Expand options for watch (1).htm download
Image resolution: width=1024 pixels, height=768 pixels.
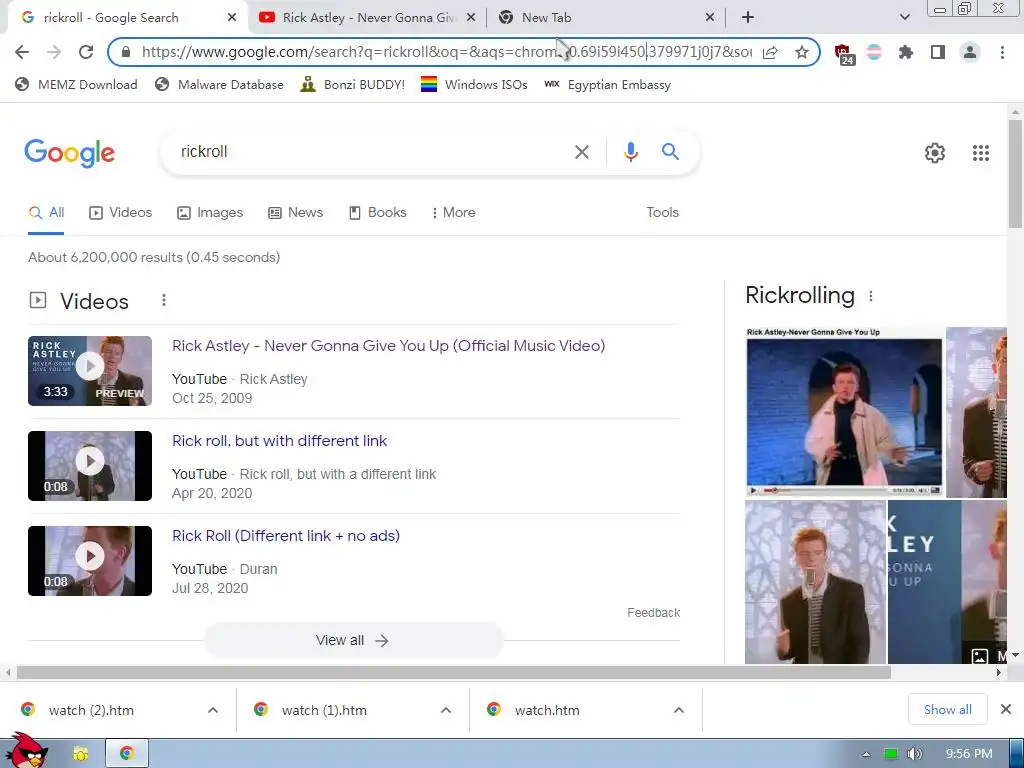(x=446, y=710)
